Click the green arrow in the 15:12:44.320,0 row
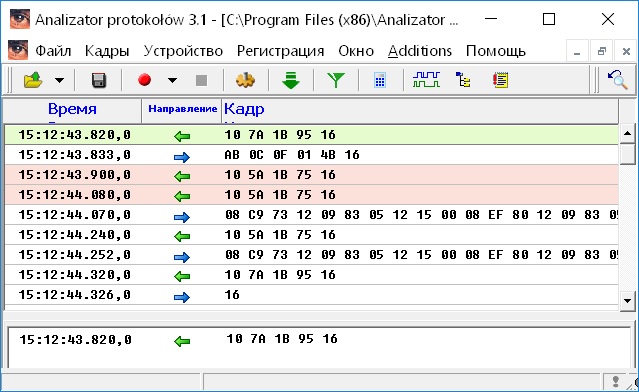Viewport: 639px width, 392px height. (182, 277)
